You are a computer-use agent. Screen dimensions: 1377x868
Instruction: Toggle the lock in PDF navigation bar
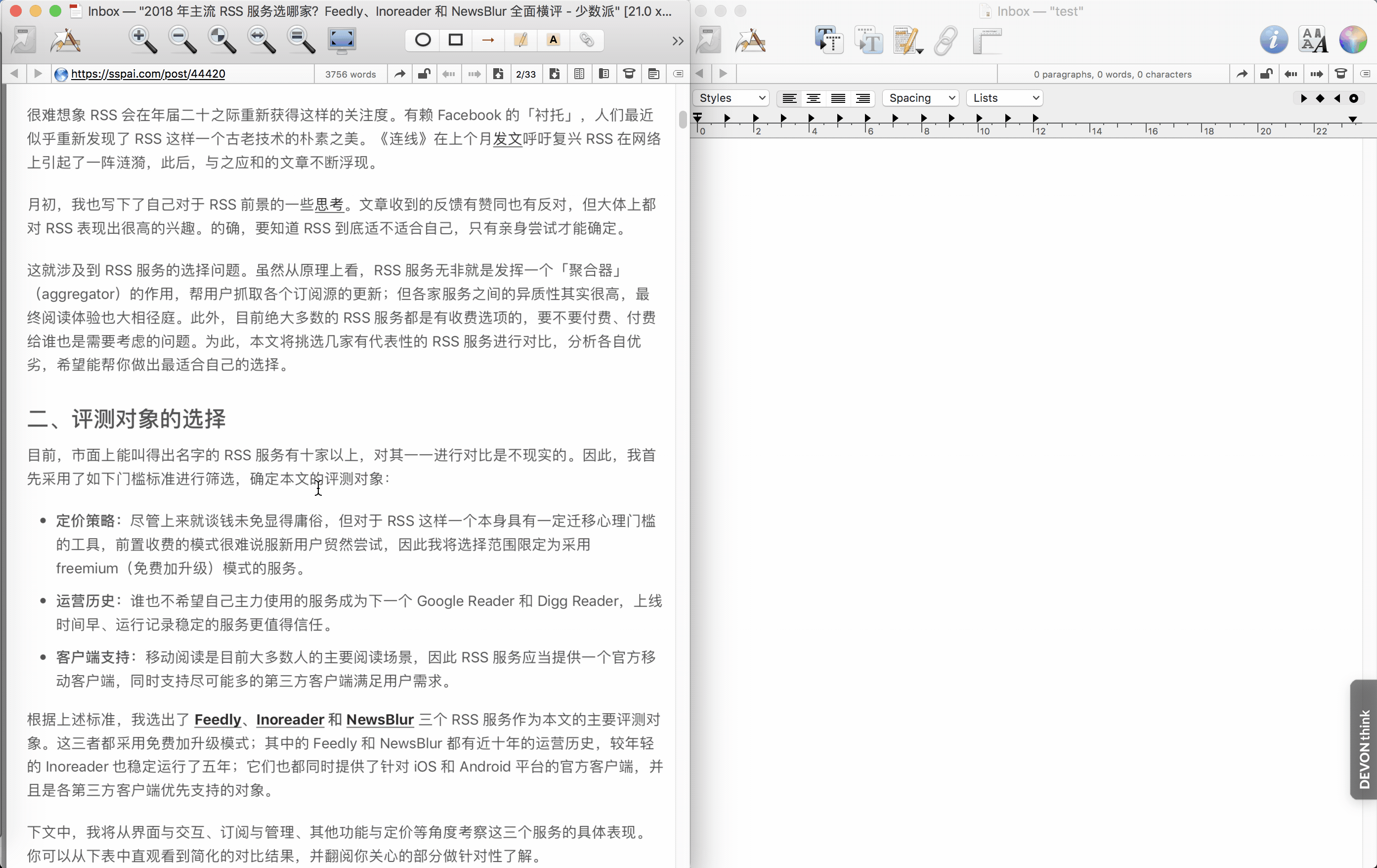[424, 74]
